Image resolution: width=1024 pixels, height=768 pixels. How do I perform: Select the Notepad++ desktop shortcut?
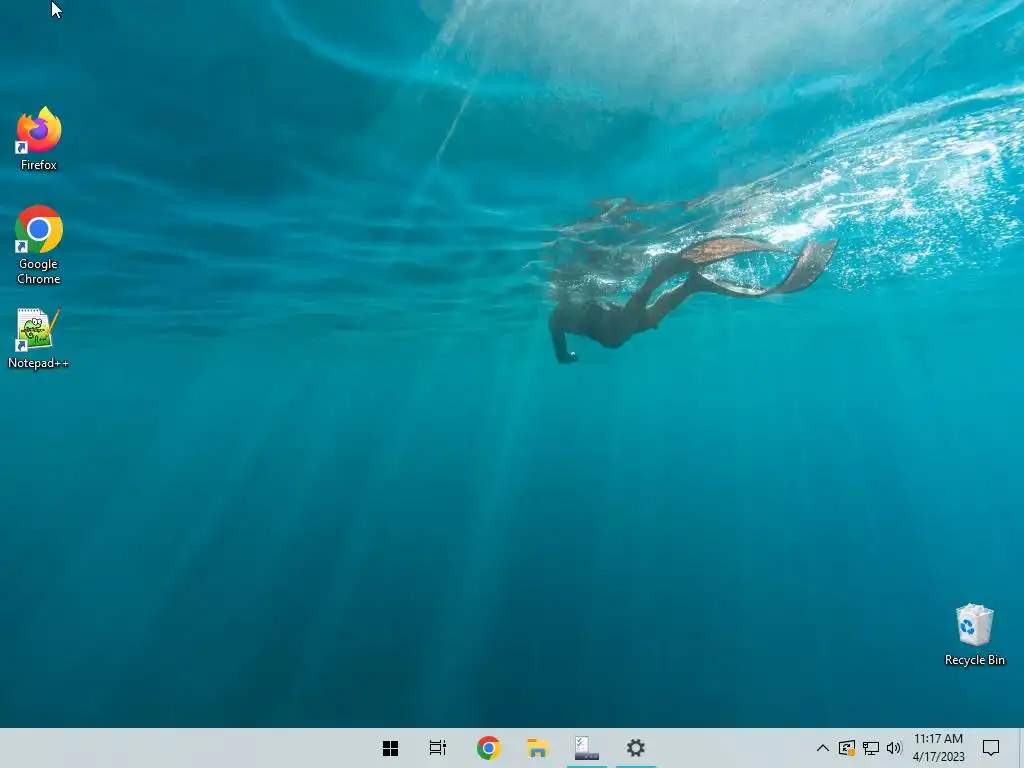pyautogui.click(x=39, y=338)
